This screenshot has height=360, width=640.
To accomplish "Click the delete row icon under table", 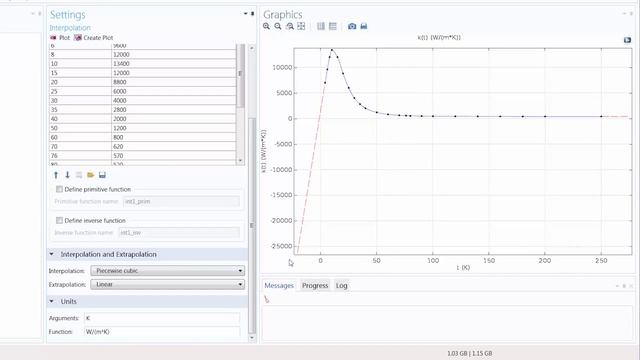I will pyautogui.click(x=79, y=175).
